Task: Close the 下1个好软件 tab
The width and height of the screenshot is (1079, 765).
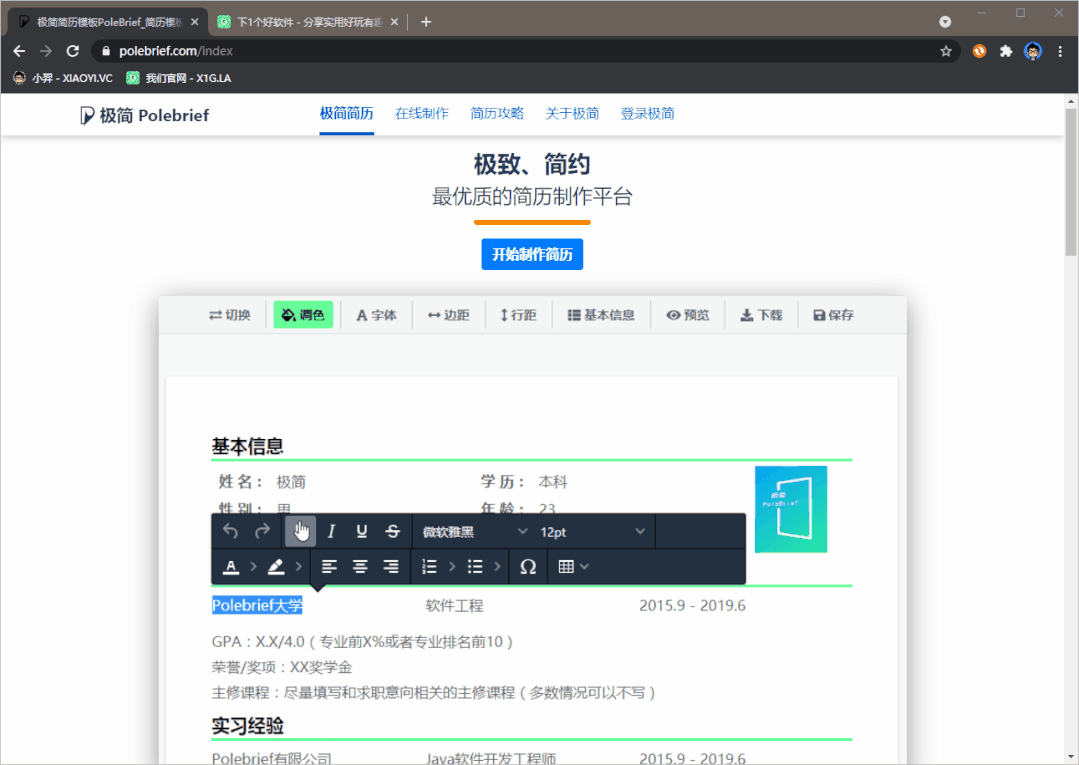Action: pos(394,22)
